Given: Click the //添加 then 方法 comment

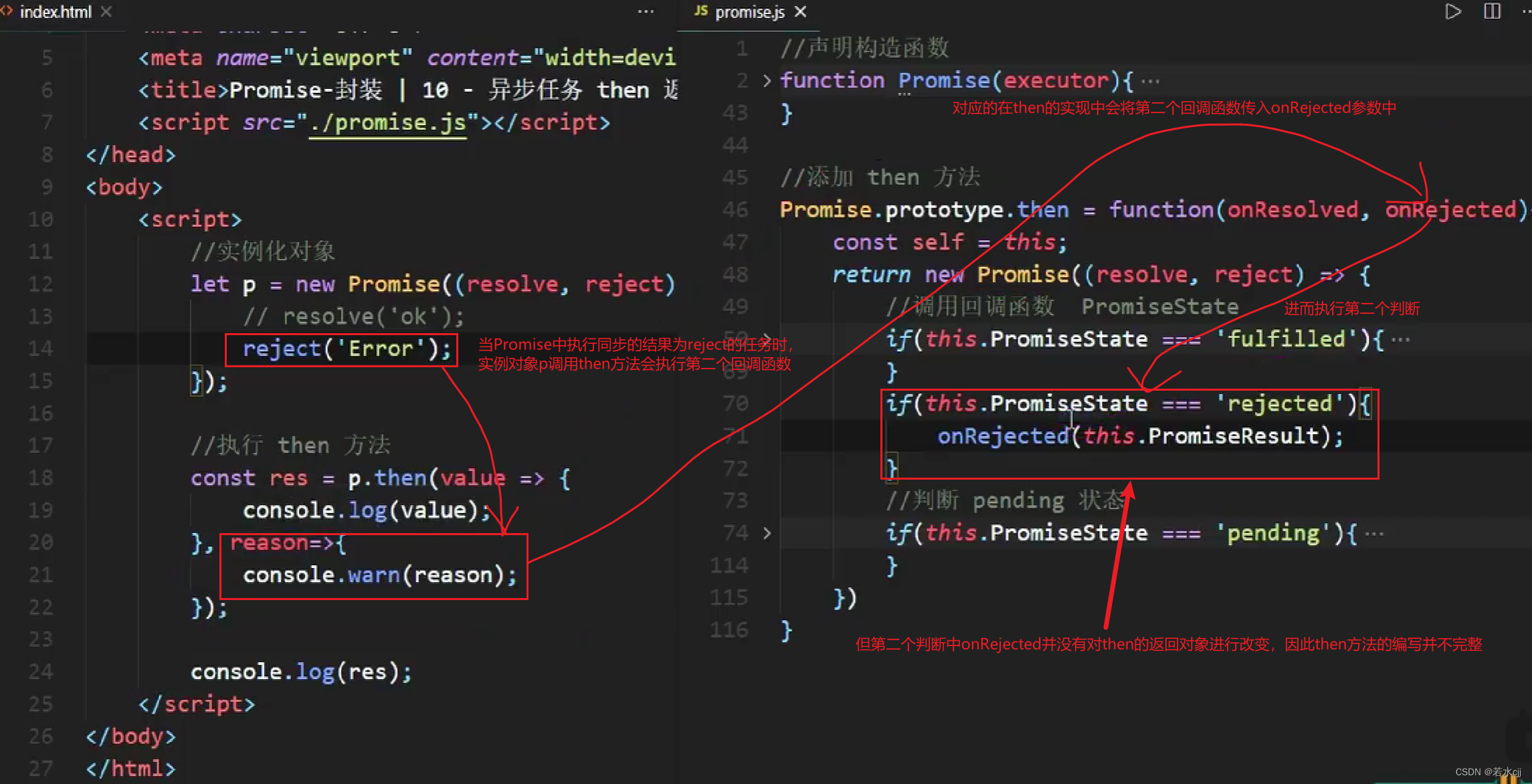Looking at the screenshot, I should click(880, 177).
